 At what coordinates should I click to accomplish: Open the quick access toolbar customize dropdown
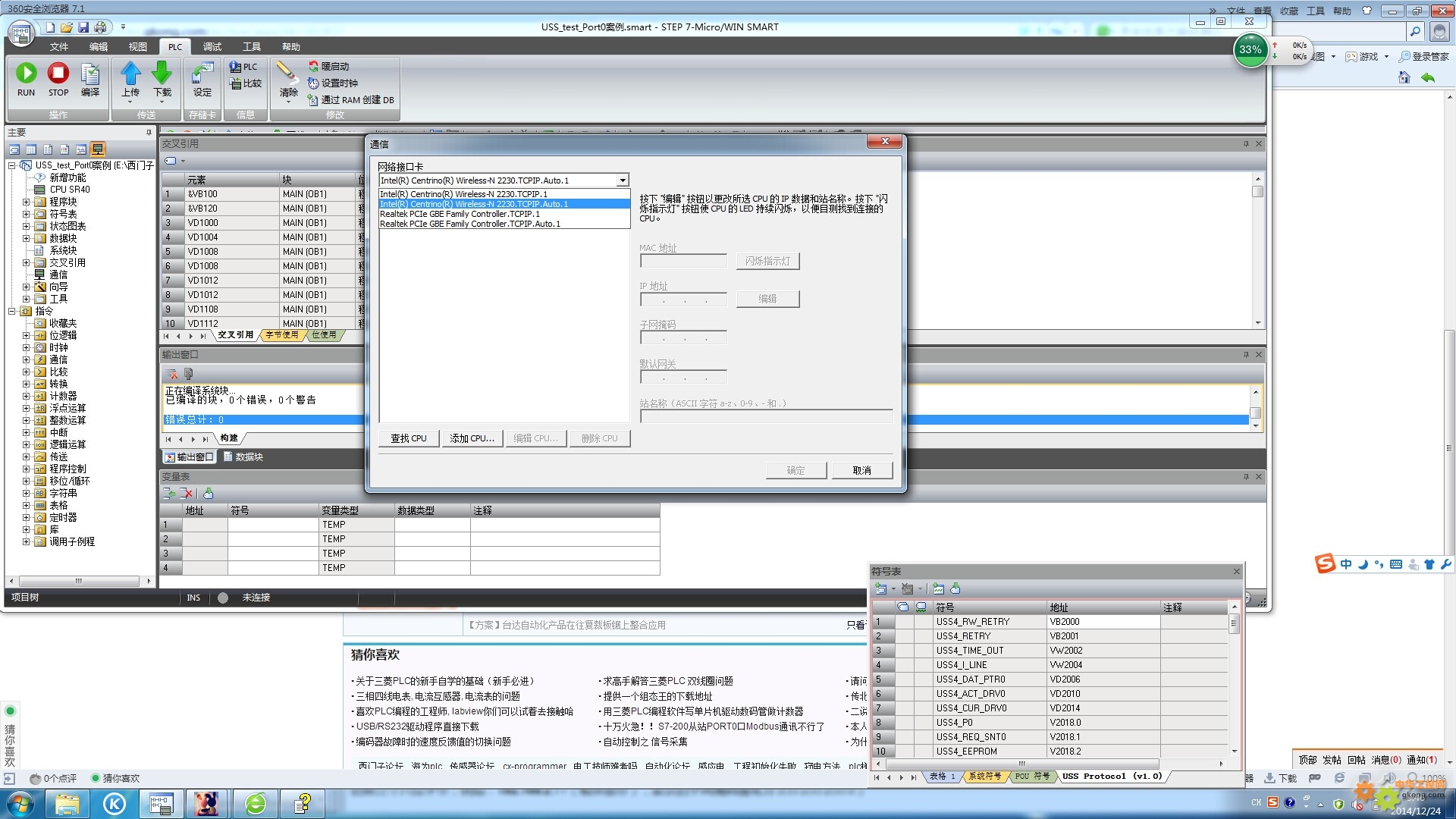(x=123, y=27)
